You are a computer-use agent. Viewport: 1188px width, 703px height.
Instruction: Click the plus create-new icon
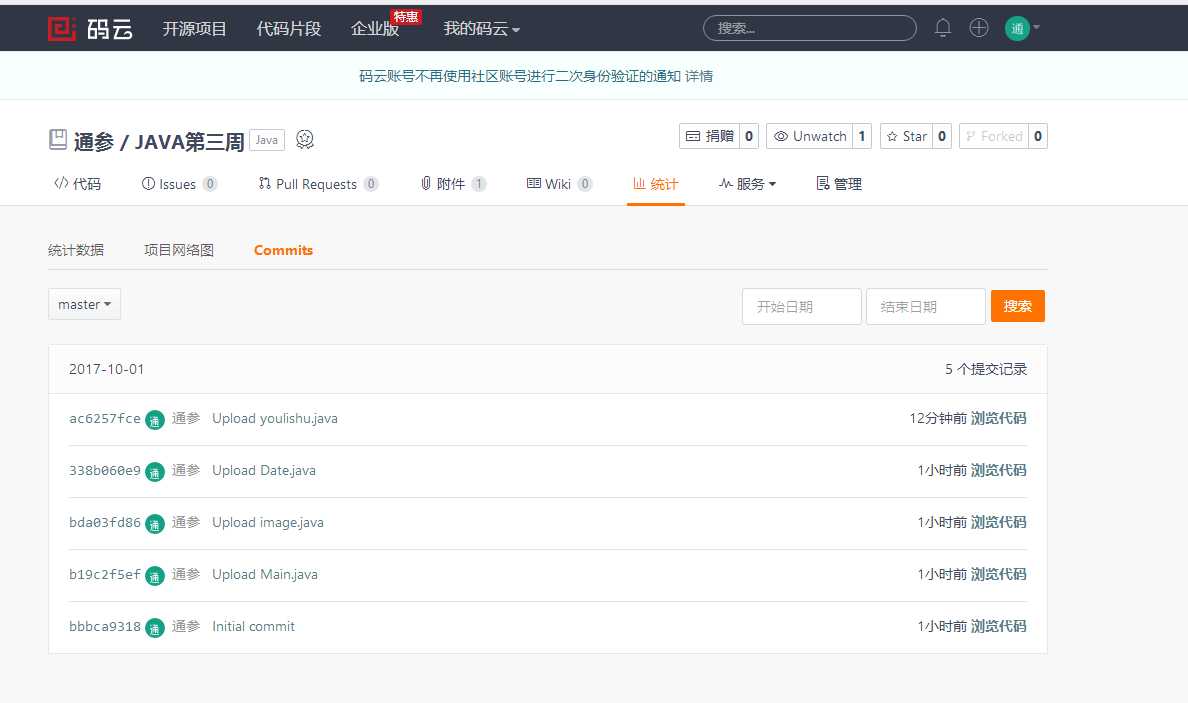[x=979, y=28]
